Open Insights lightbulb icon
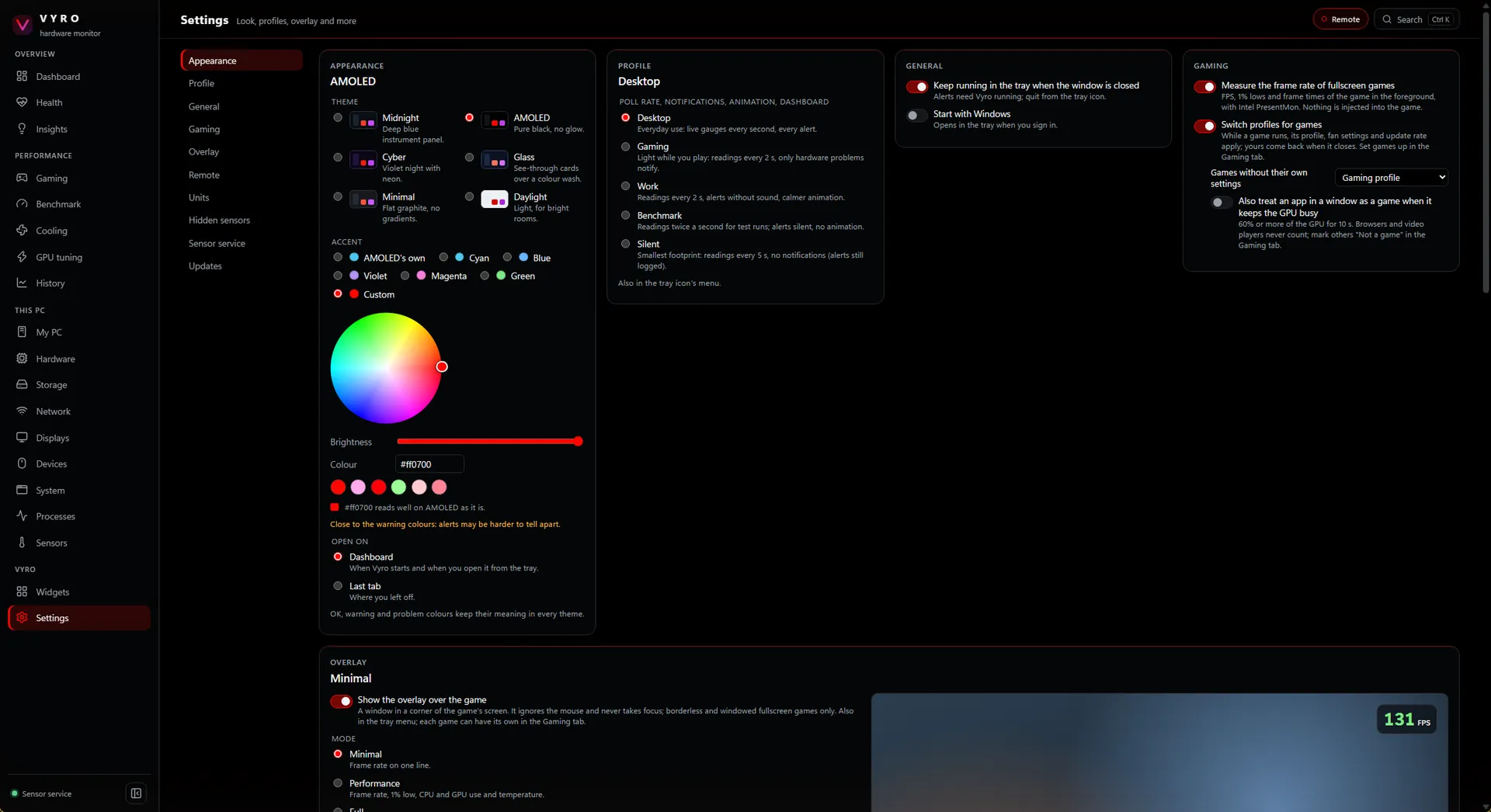The width and height of the screenshot is (1491, 812). coord(22,129)
